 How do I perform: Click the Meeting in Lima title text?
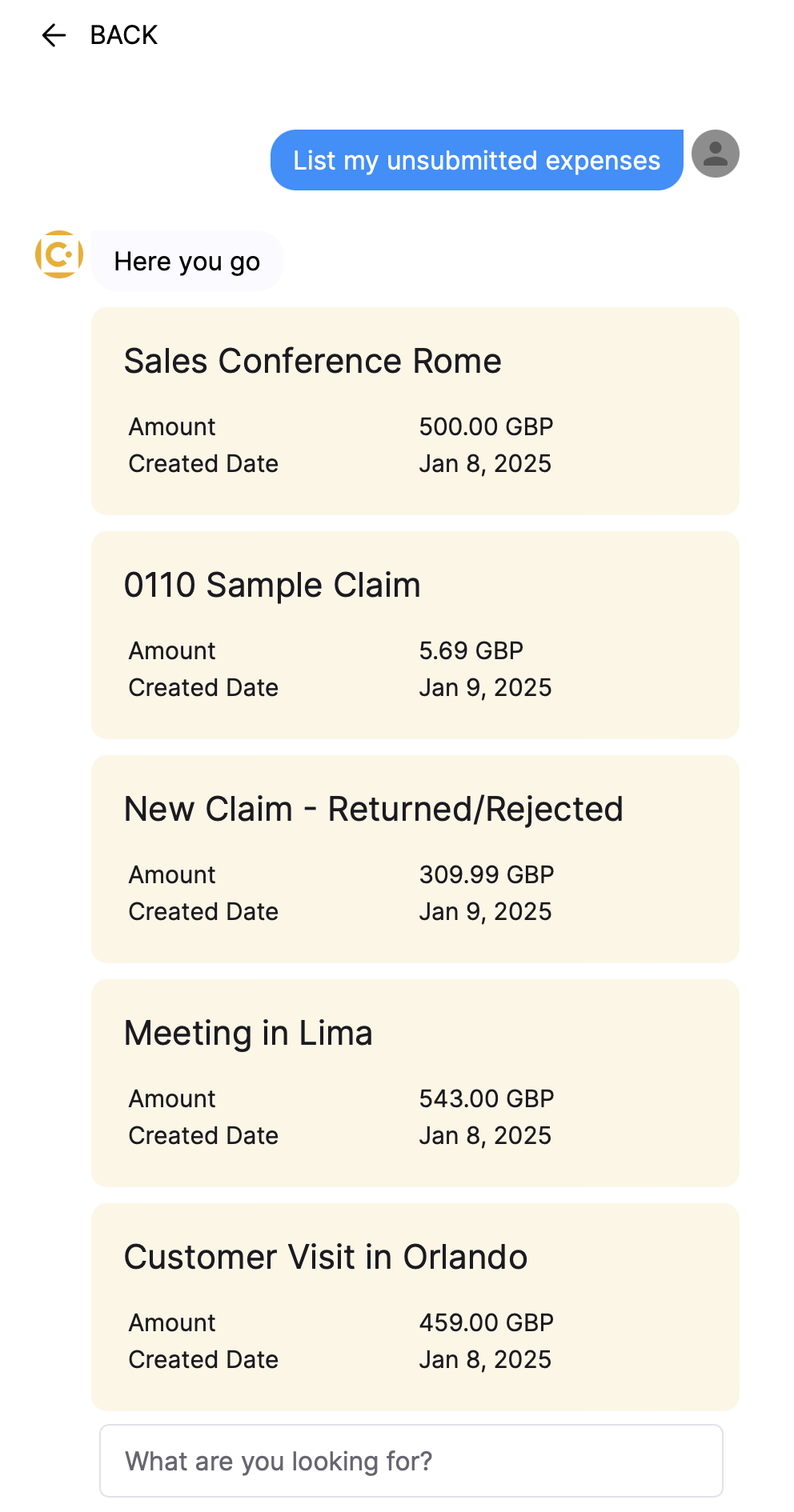click(x=248, y=1033)
